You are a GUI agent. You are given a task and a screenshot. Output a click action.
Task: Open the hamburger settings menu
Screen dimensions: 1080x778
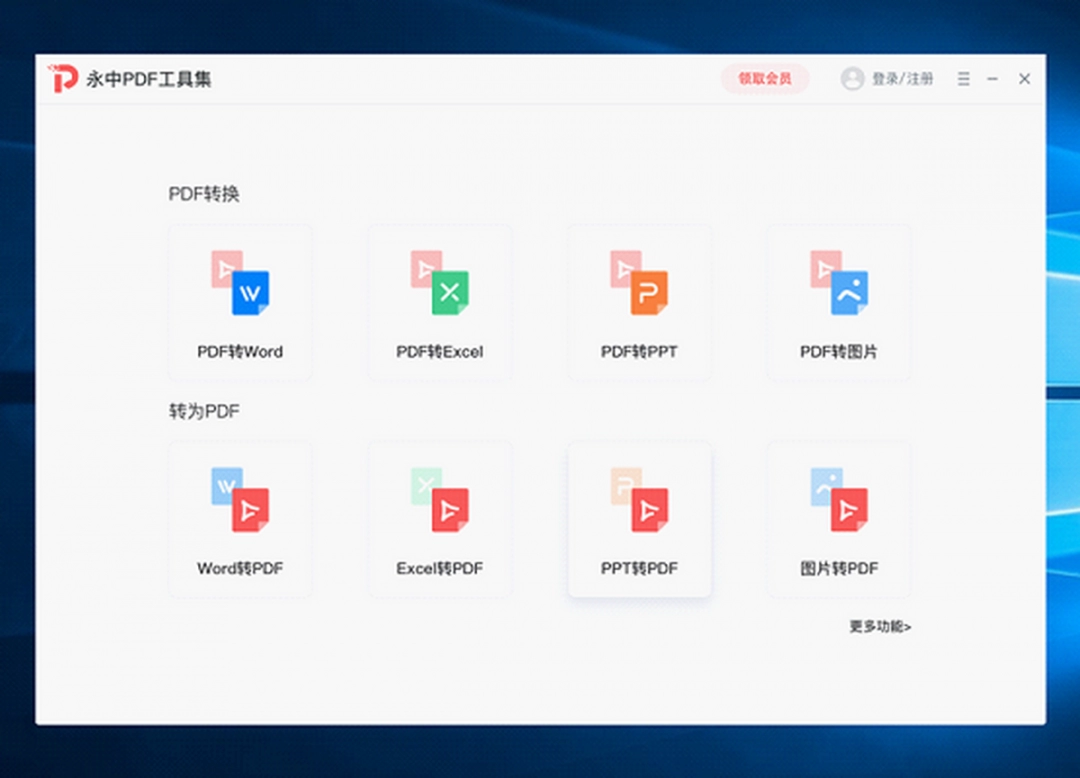tap(963, 79)
